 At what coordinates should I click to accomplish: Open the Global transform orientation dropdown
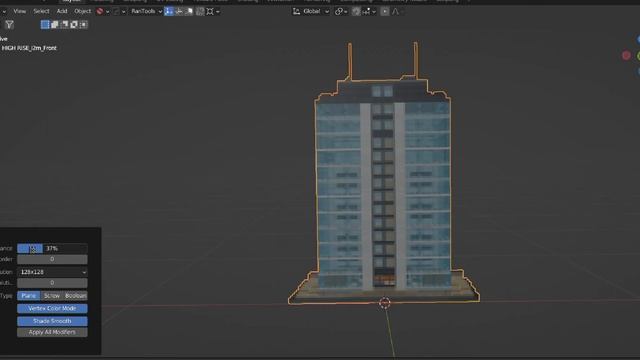tap(311, 11)
